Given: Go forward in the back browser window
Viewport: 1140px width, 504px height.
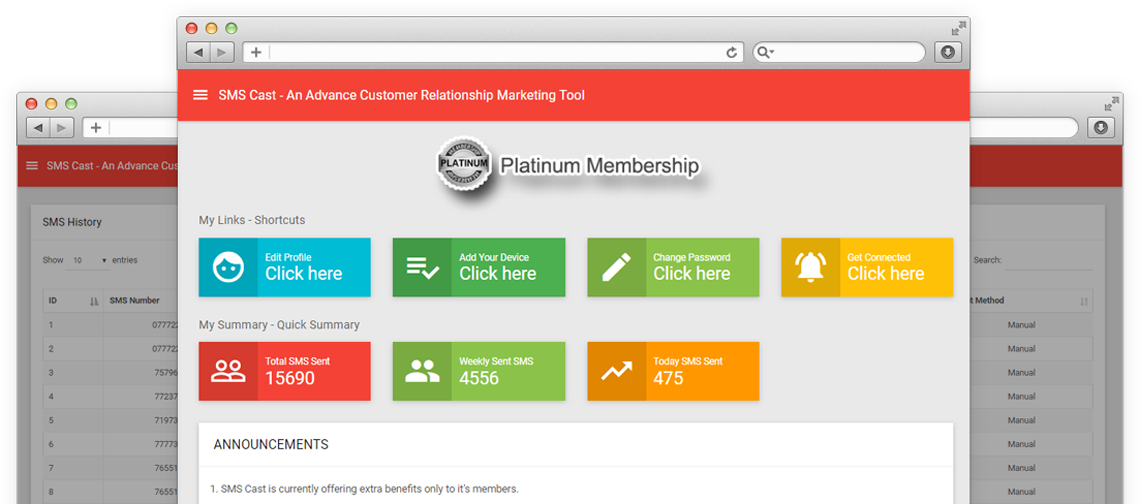Looking at the screenshot, I should (x=62, y=127).
